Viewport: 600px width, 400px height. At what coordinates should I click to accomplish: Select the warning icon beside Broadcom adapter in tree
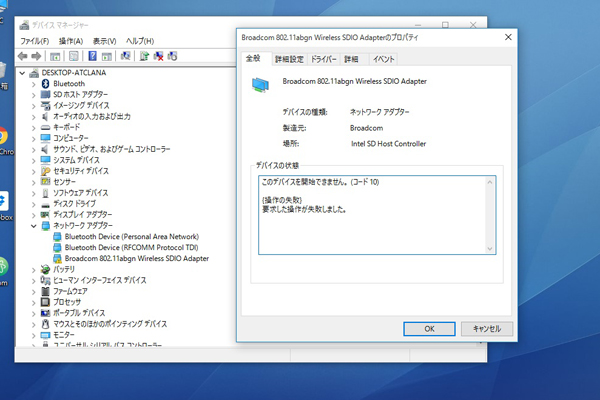tap(57, 258)
